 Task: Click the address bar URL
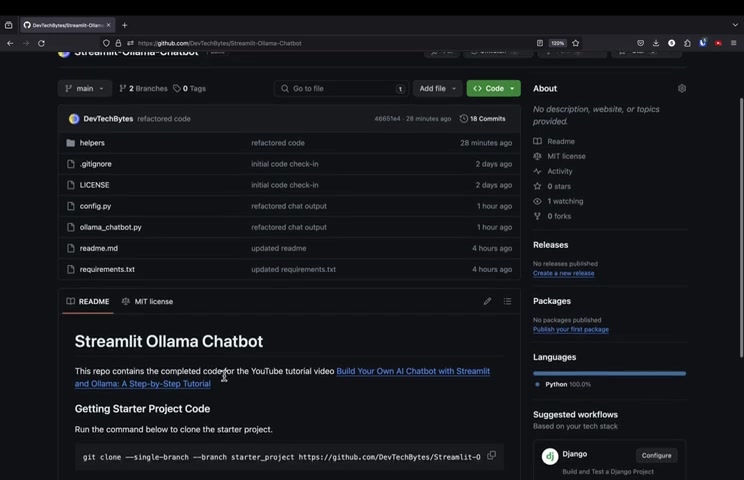(x=220, y=43)
